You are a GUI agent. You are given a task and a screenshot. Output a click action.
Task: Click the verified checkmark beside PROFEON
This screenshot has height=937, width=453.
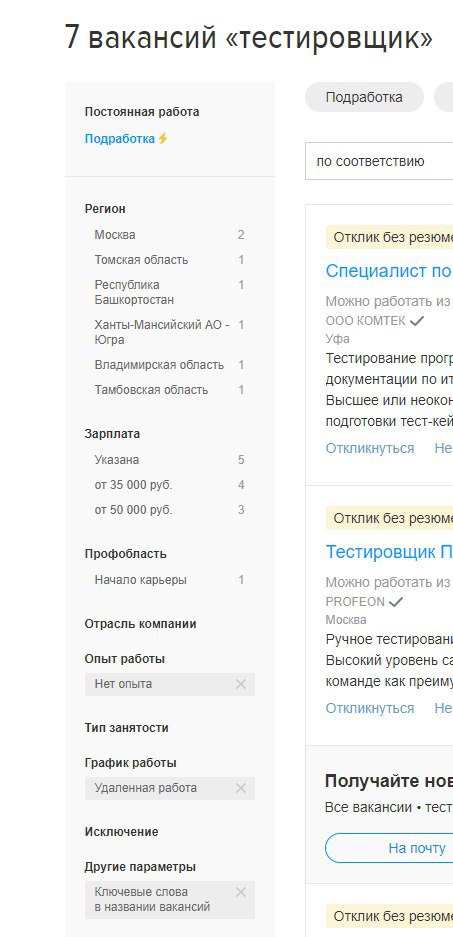[396, 602]
